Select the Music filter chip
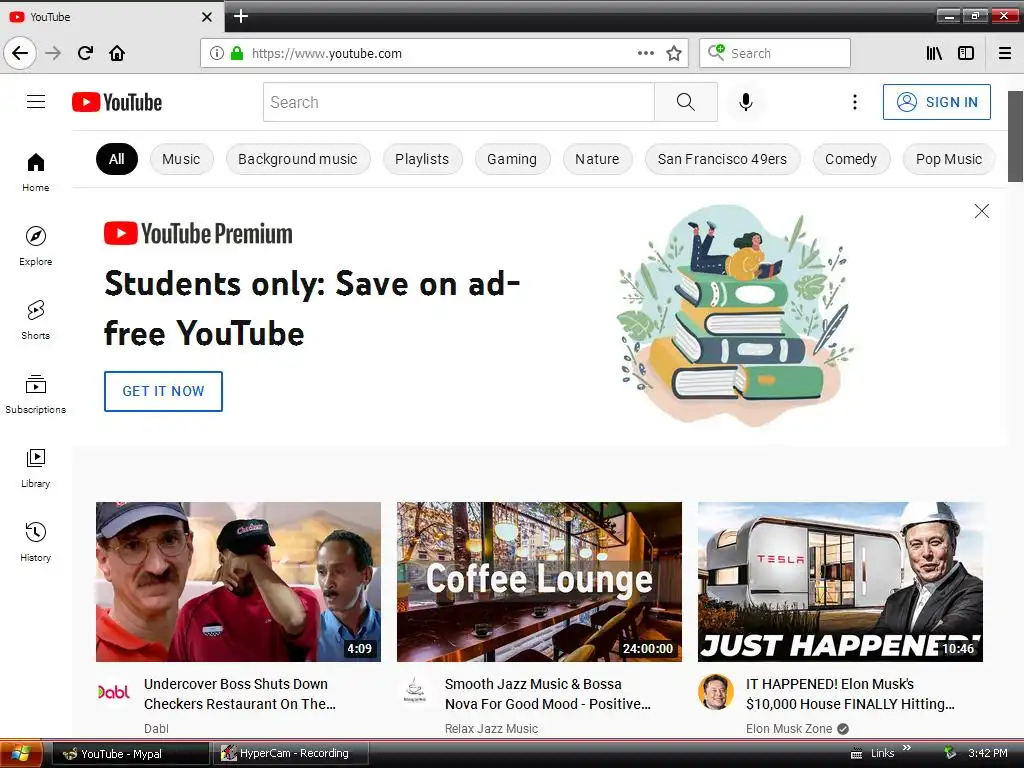Screen dimensions: 1024x768 point(182,159)
